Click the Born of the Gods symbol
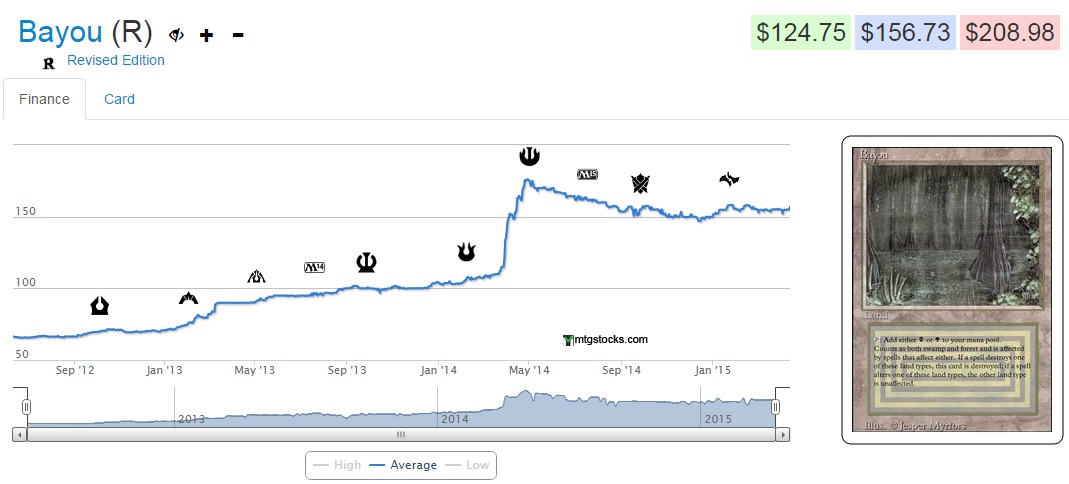The image size is (1069, 484). coord(466,251)
